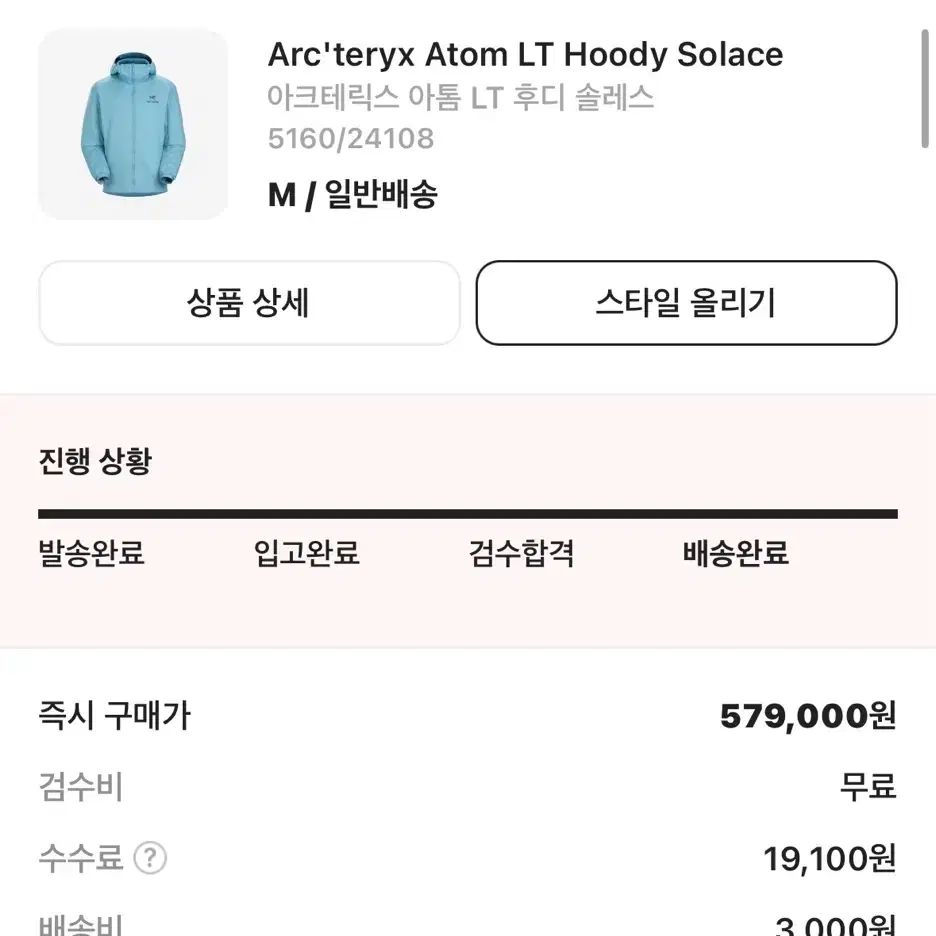Viewport: 936px width, 936px height.
Task: Open the 수수료 help question-mark icon
Action: click(x=150, y=858)
